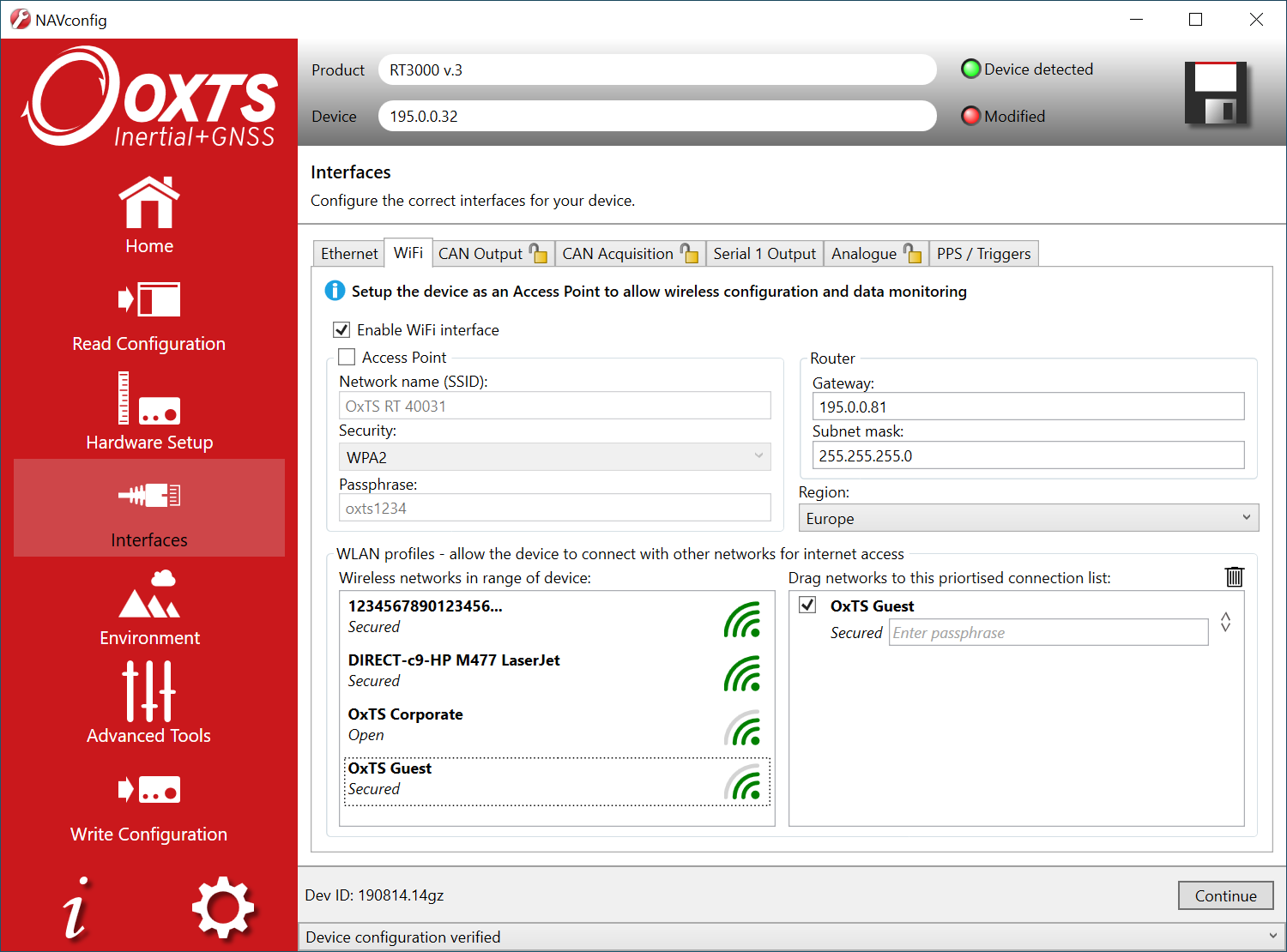Click signal icon for DIRECT-c9-HP M477 LaserJet
1287x952 pixels.
[742, 673]
